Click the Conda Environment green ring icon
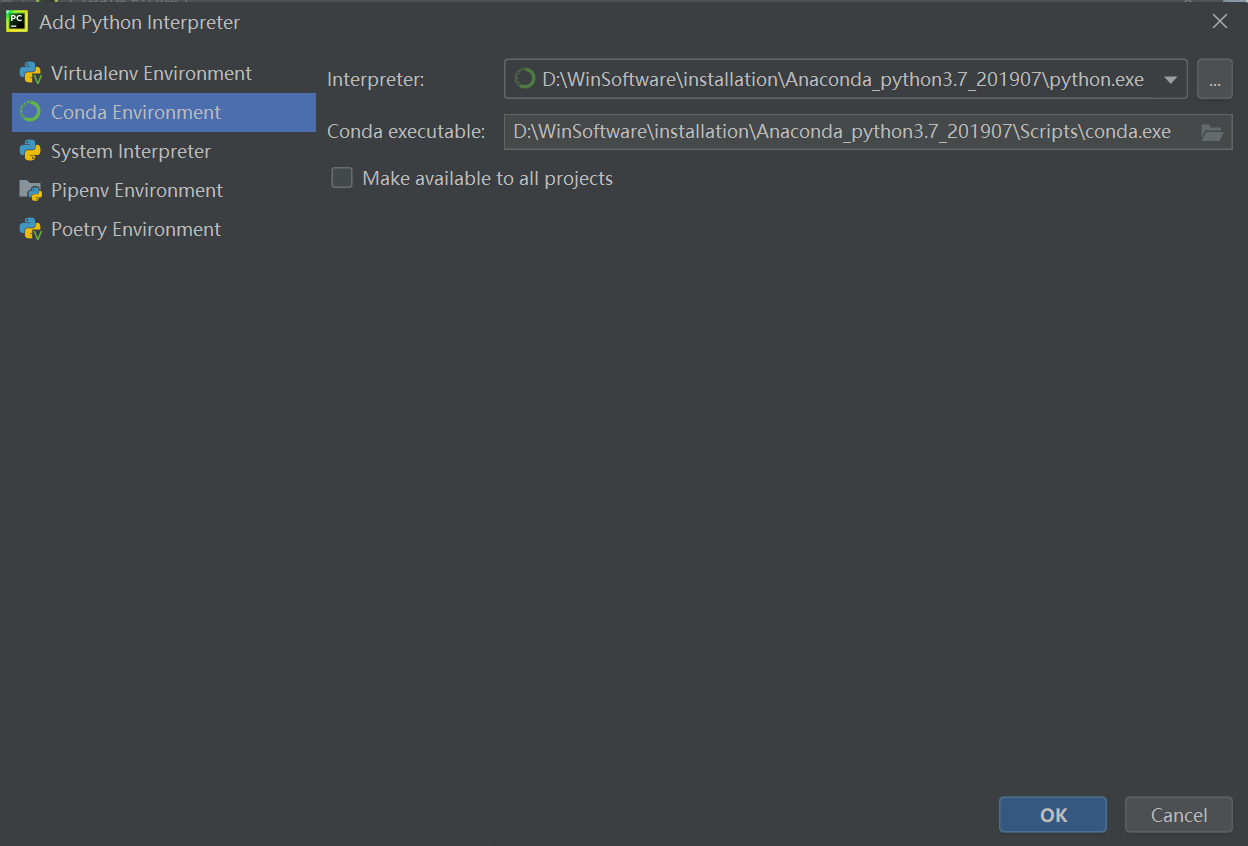 pos(31,112)
